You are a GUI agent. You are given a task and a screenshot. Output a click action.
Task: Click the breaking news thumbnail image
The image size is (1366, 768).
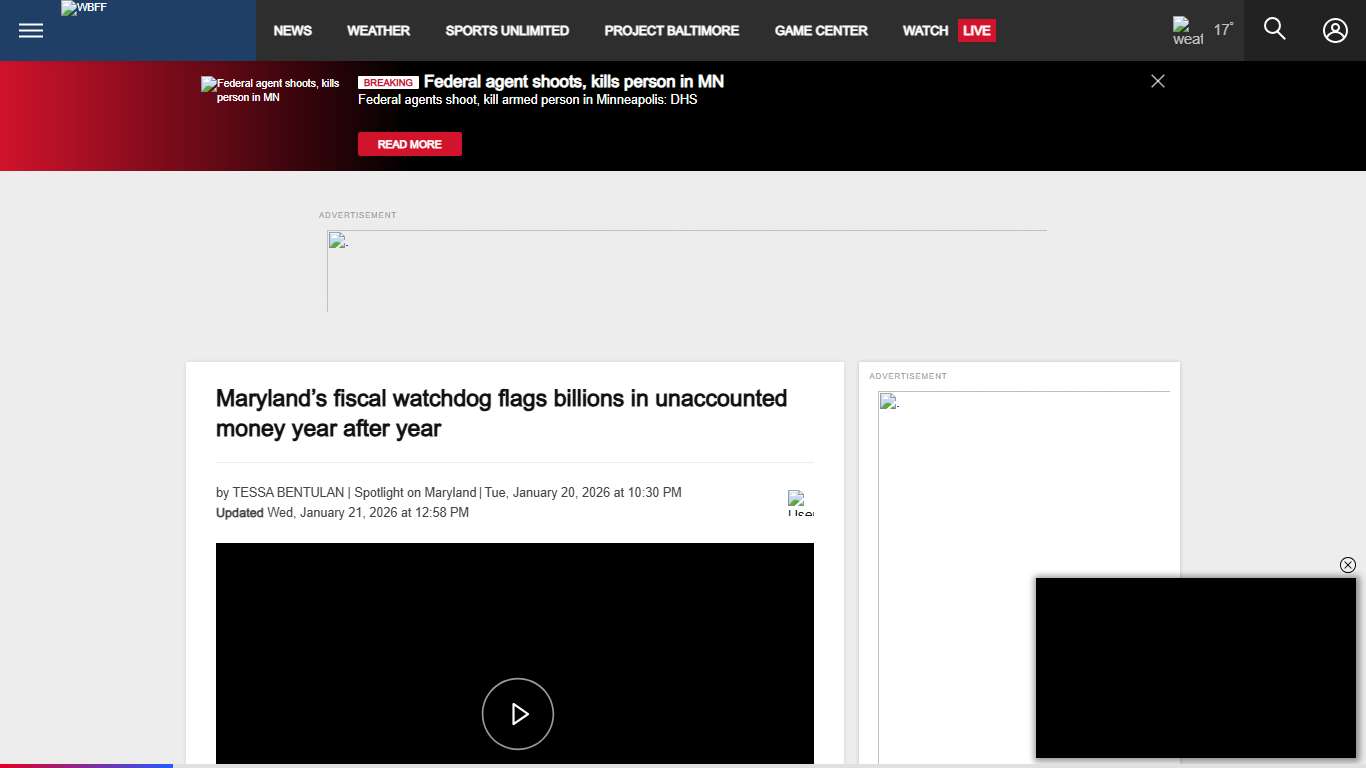[268, 90]
